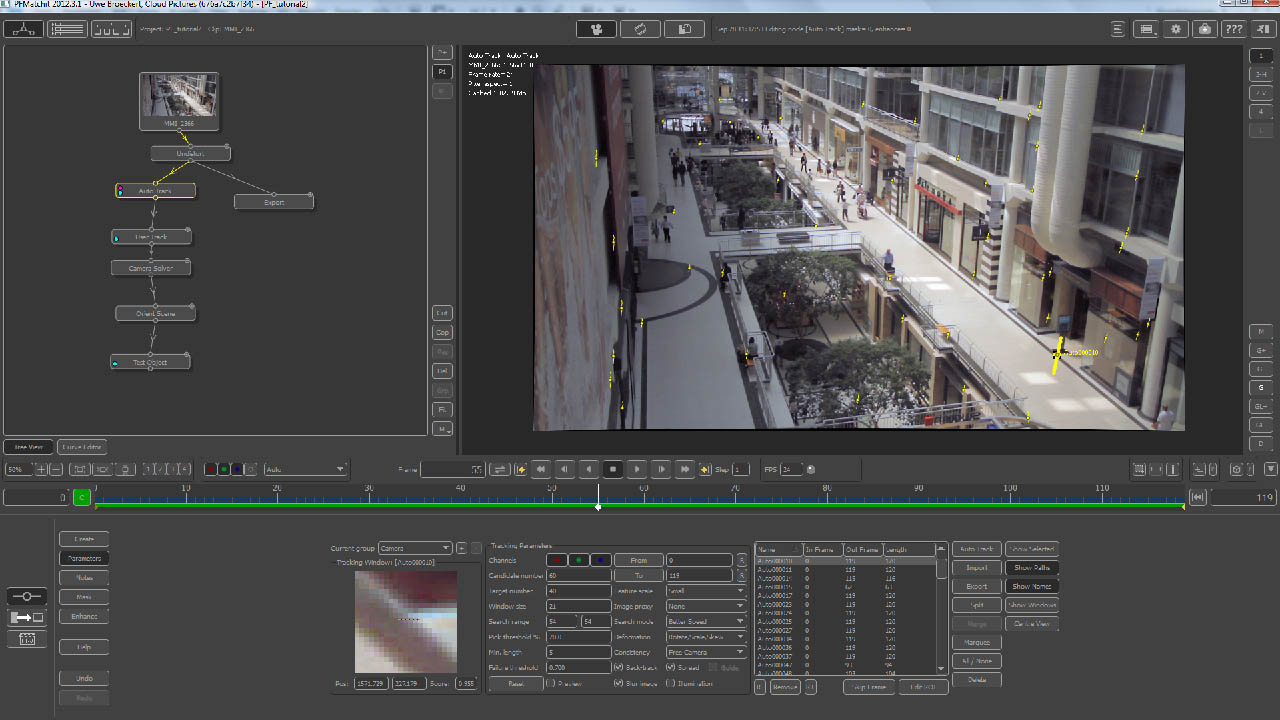Select the Auto Track node
Viewport: 1280px width, 720px height.
[x=155, y=190]
